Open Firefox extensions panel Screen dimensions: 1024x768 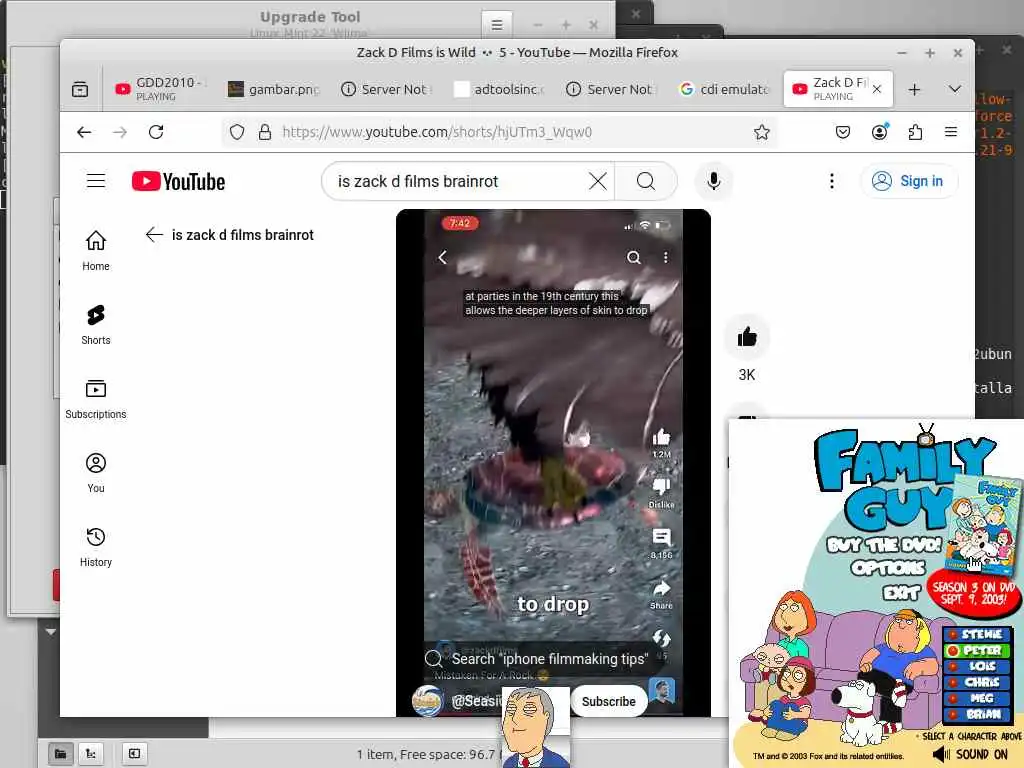point(915,132)
